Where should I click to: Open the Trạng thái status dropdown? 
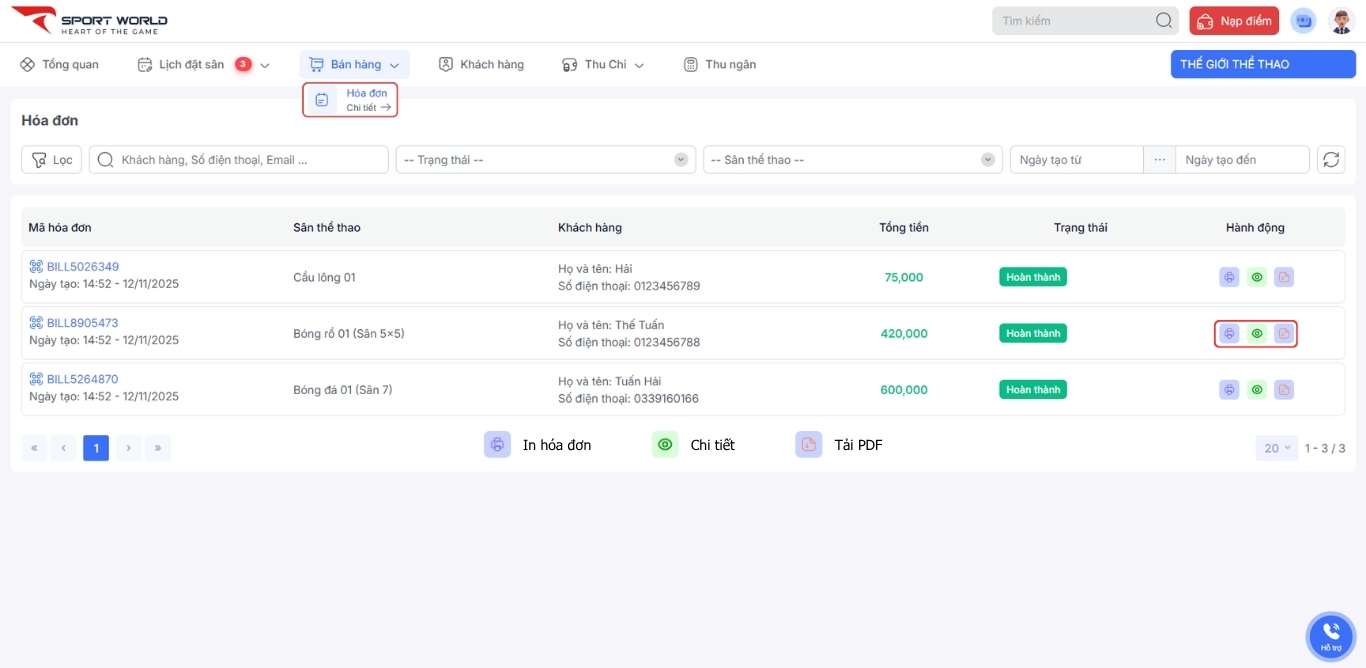pyautogui.click(x=545, y=160)
